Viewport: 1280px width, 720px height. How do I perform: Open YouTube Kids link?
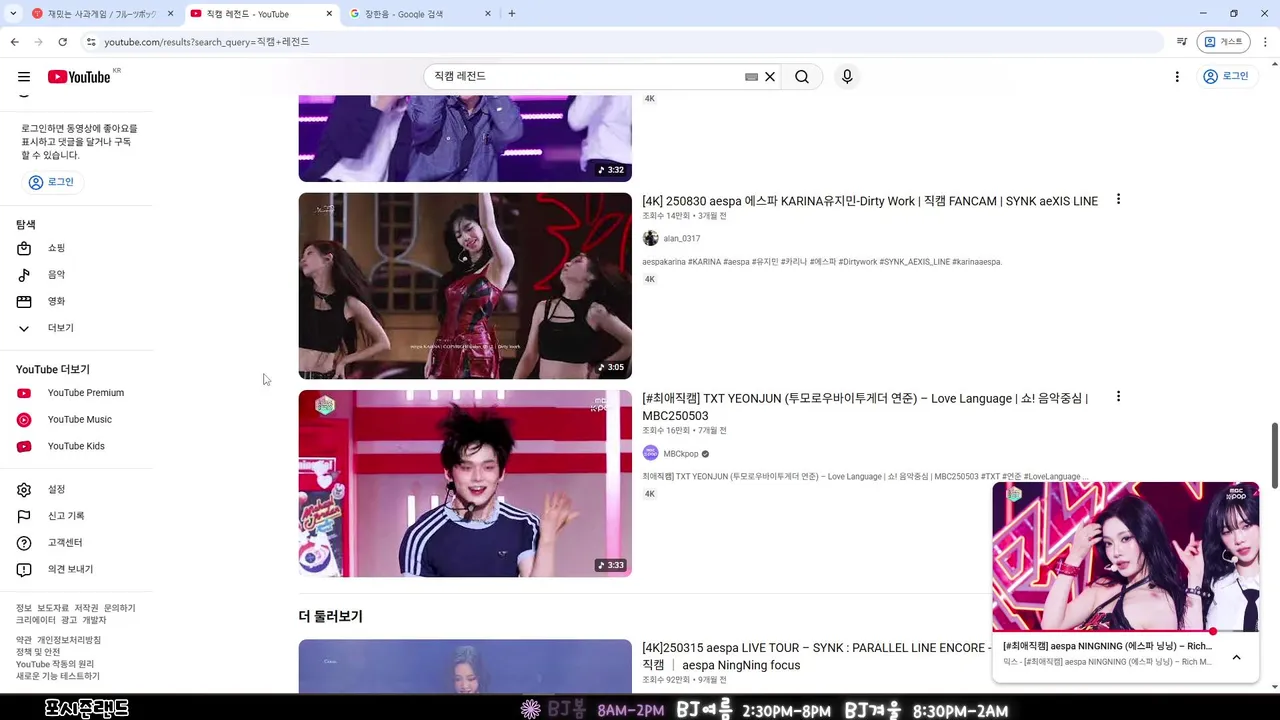pos(78,446)
